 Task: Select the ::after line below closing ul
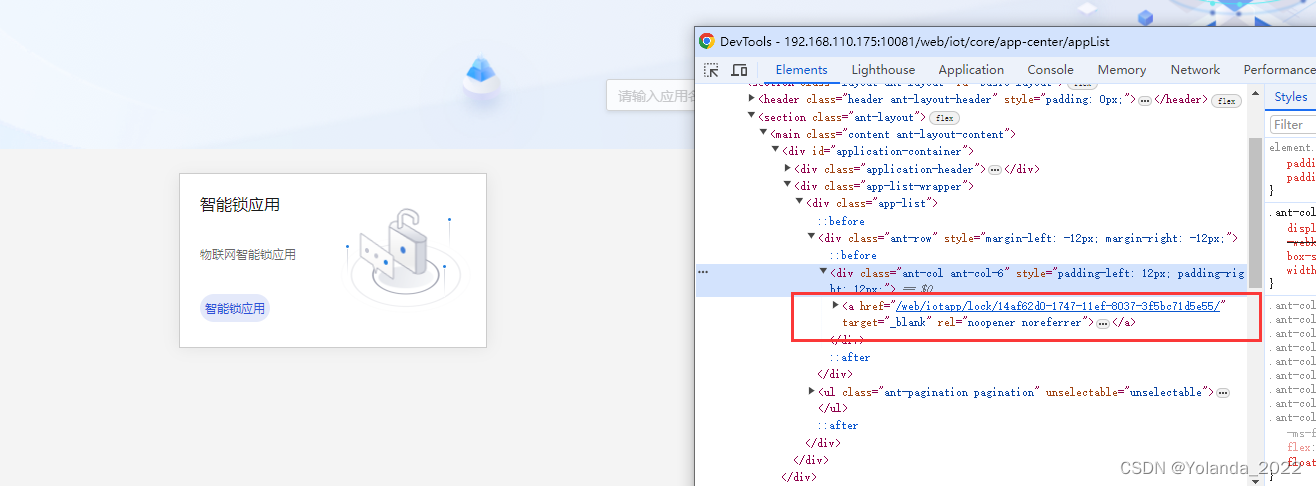pyautogui.click(x=838, y=426)
